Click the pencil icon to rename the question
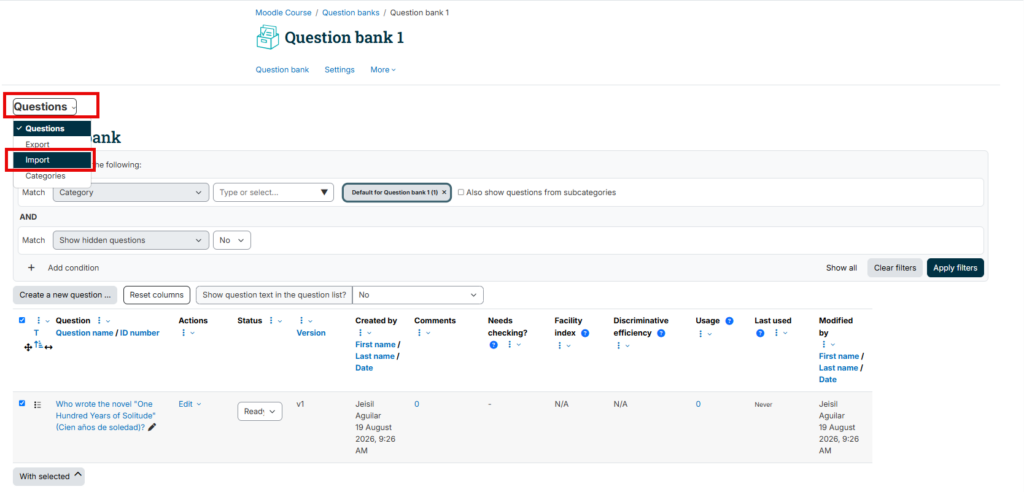Screen dimensions: 1024x492 pyautogui.click(x=152, y=427)
